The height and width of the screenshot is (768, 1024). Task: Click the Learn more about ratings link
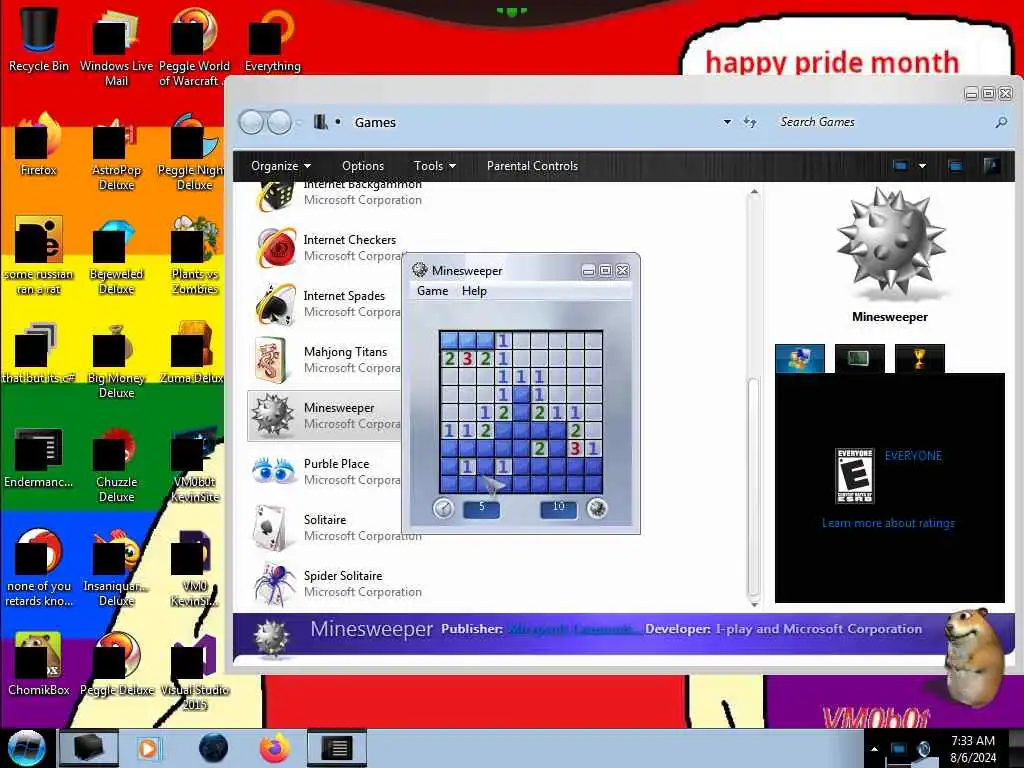pos(888,523)
